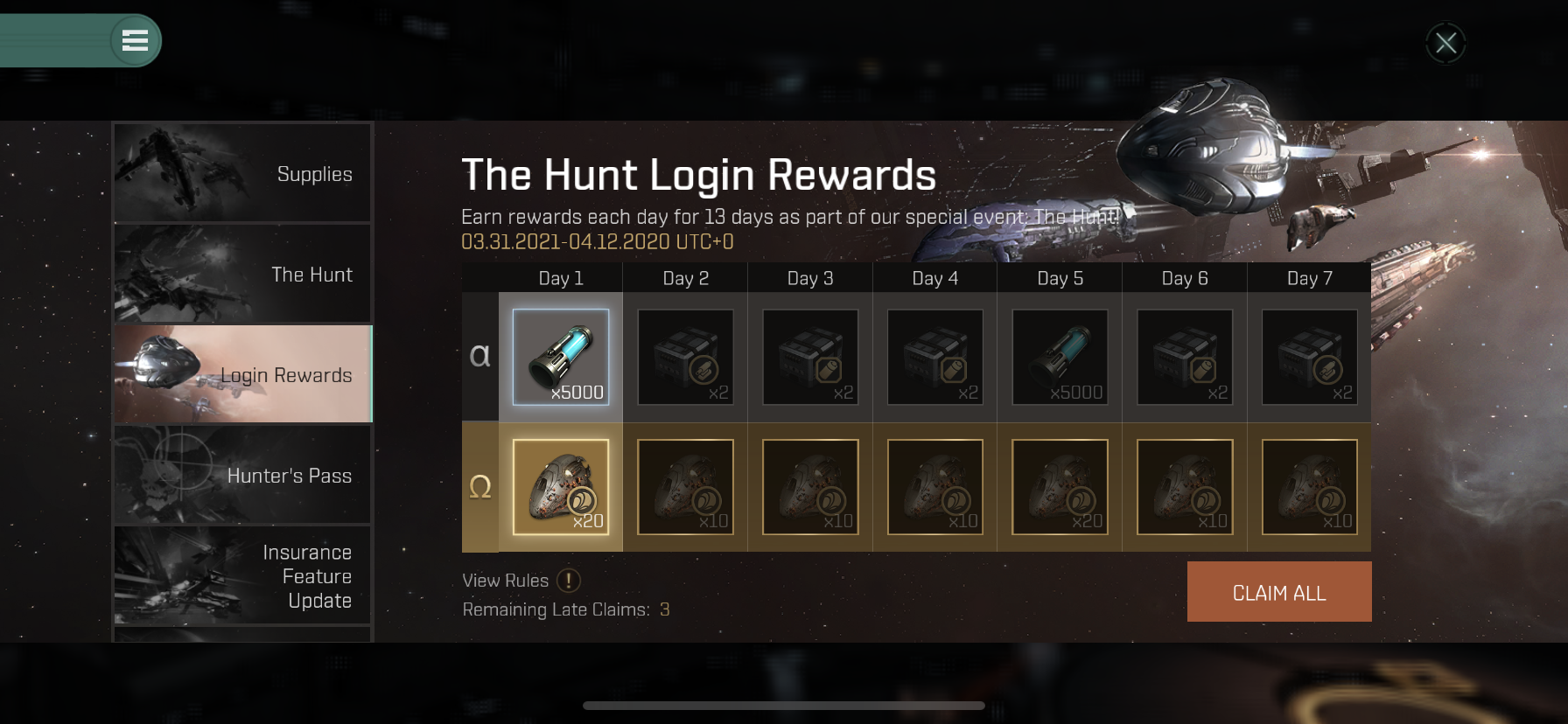
Task: Click the CLAIM ALL button
Action: 1279,592
